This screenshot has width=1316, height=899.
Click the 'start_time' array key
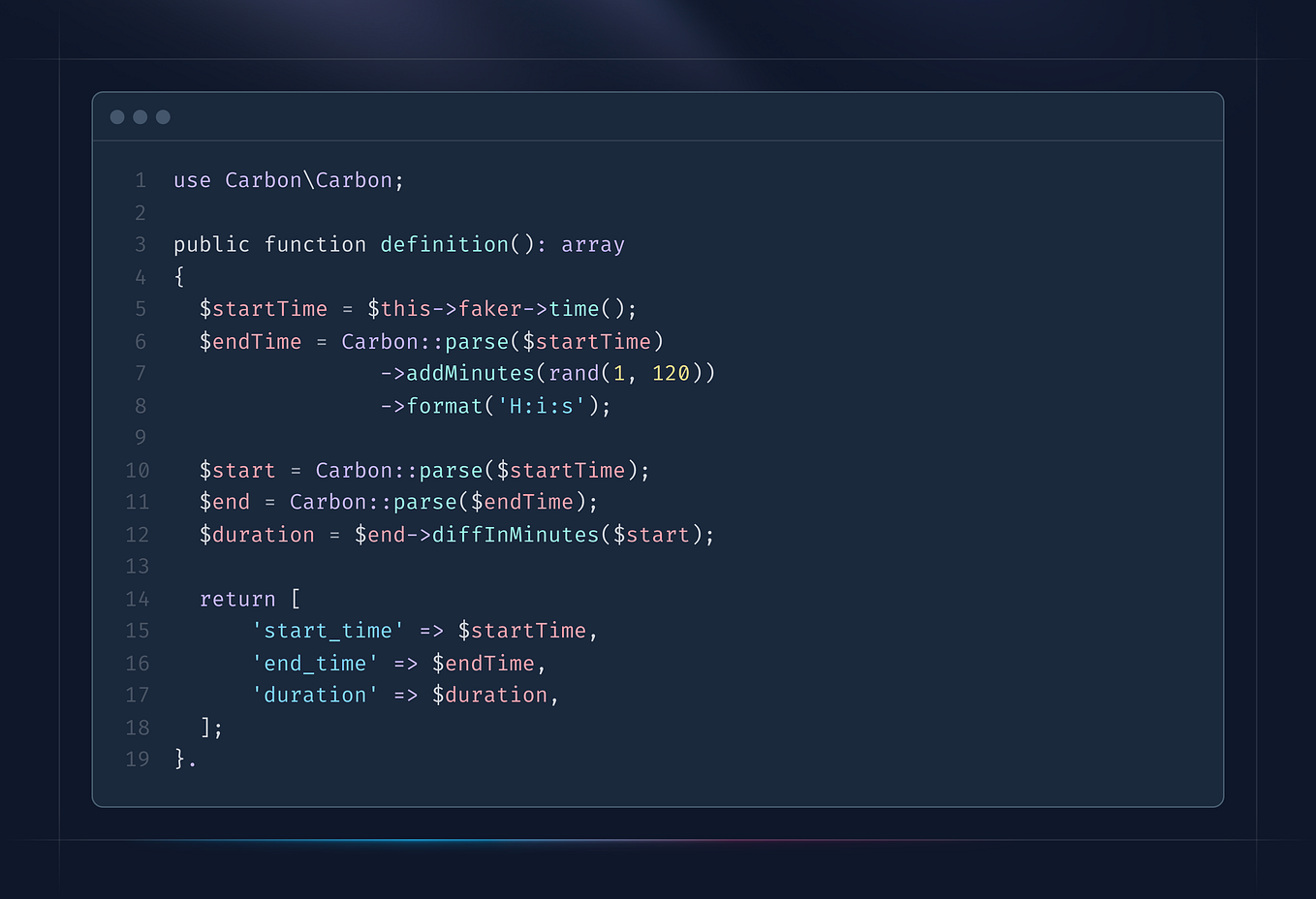click(x=327, y=630)
